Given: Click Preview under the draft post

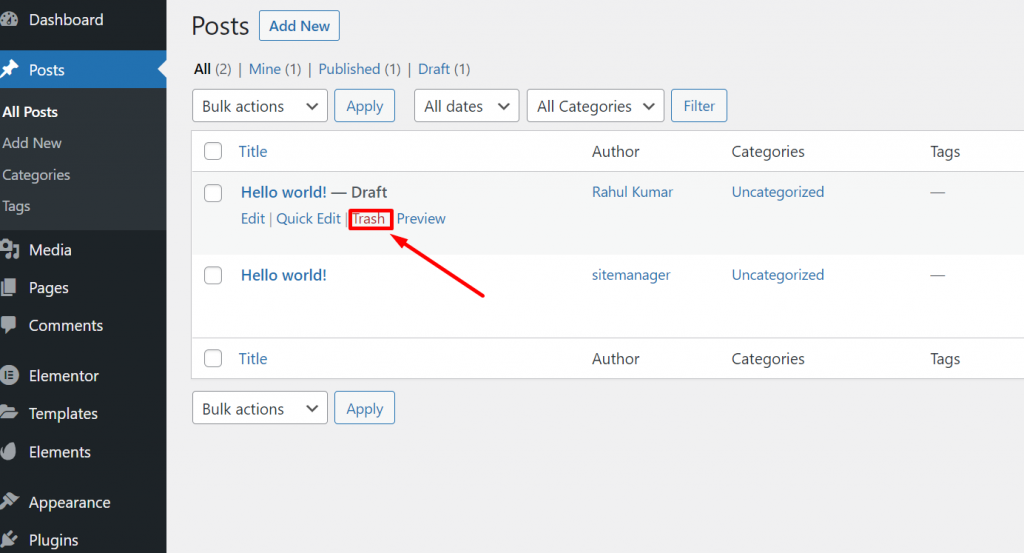Looking at the screenshot, I should point(421,219).
